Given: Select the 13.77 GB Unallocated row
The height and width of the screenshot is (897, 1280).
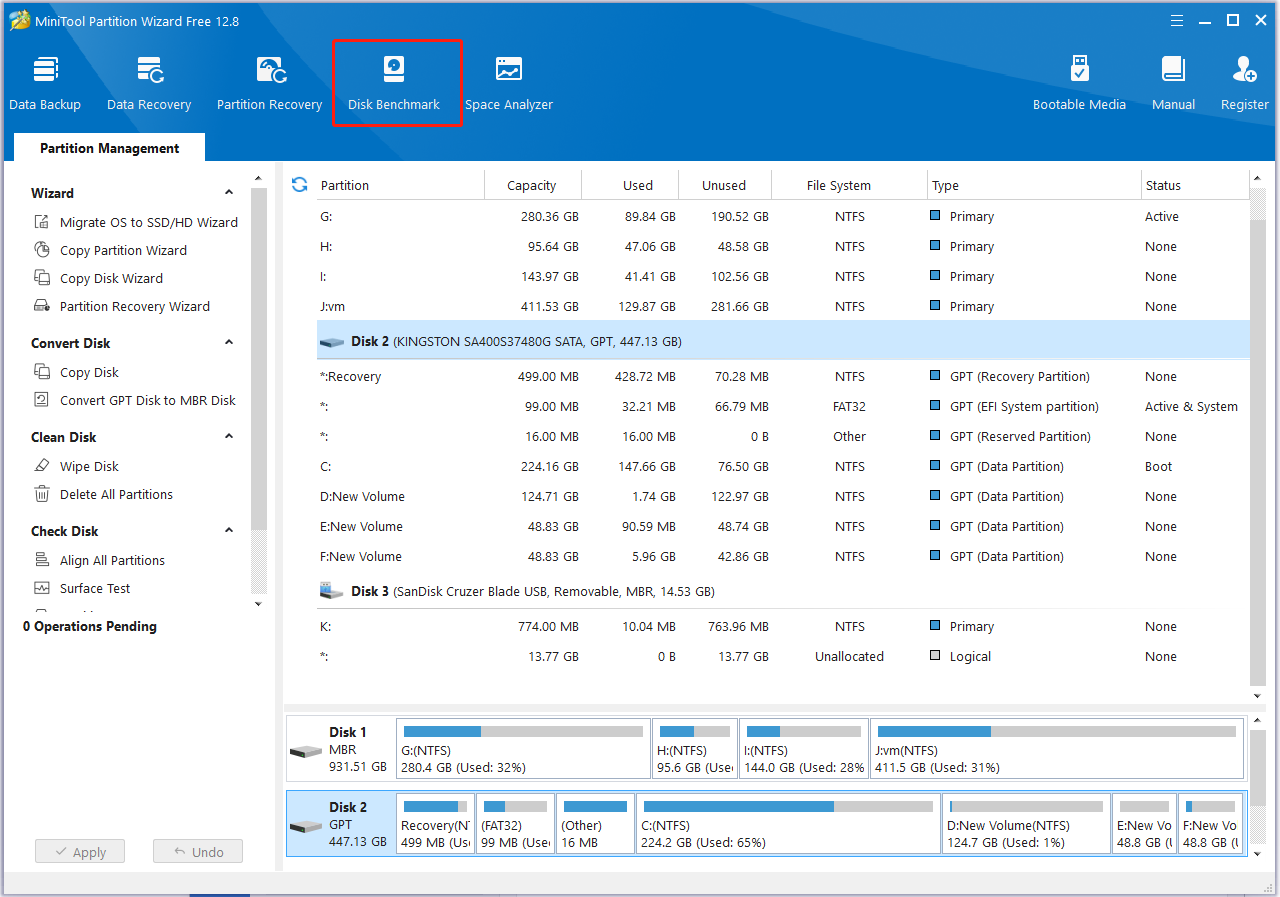Looking at the screenshot, I should point(783,656).
